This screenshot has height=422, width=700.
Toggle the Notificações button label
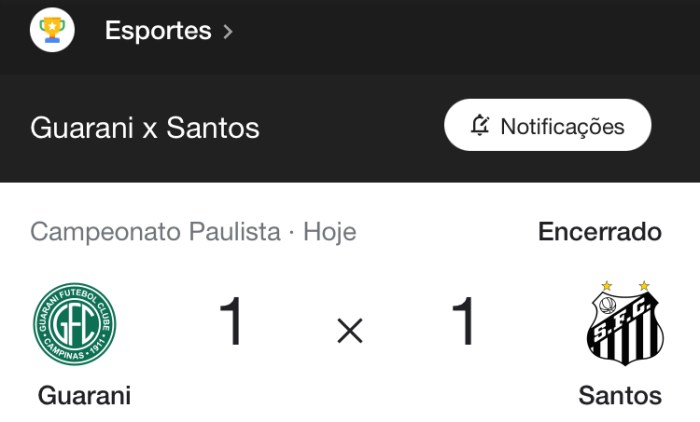[562, 127]
